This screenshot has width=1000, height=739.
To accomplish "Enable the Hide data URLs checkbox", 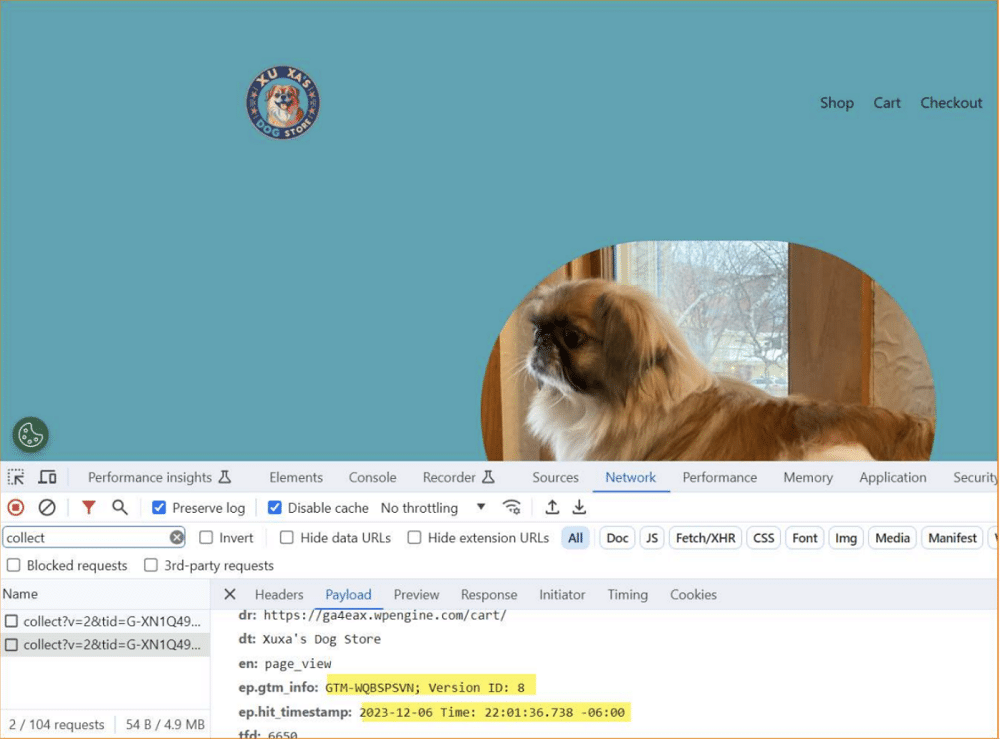I will point(287,538).
